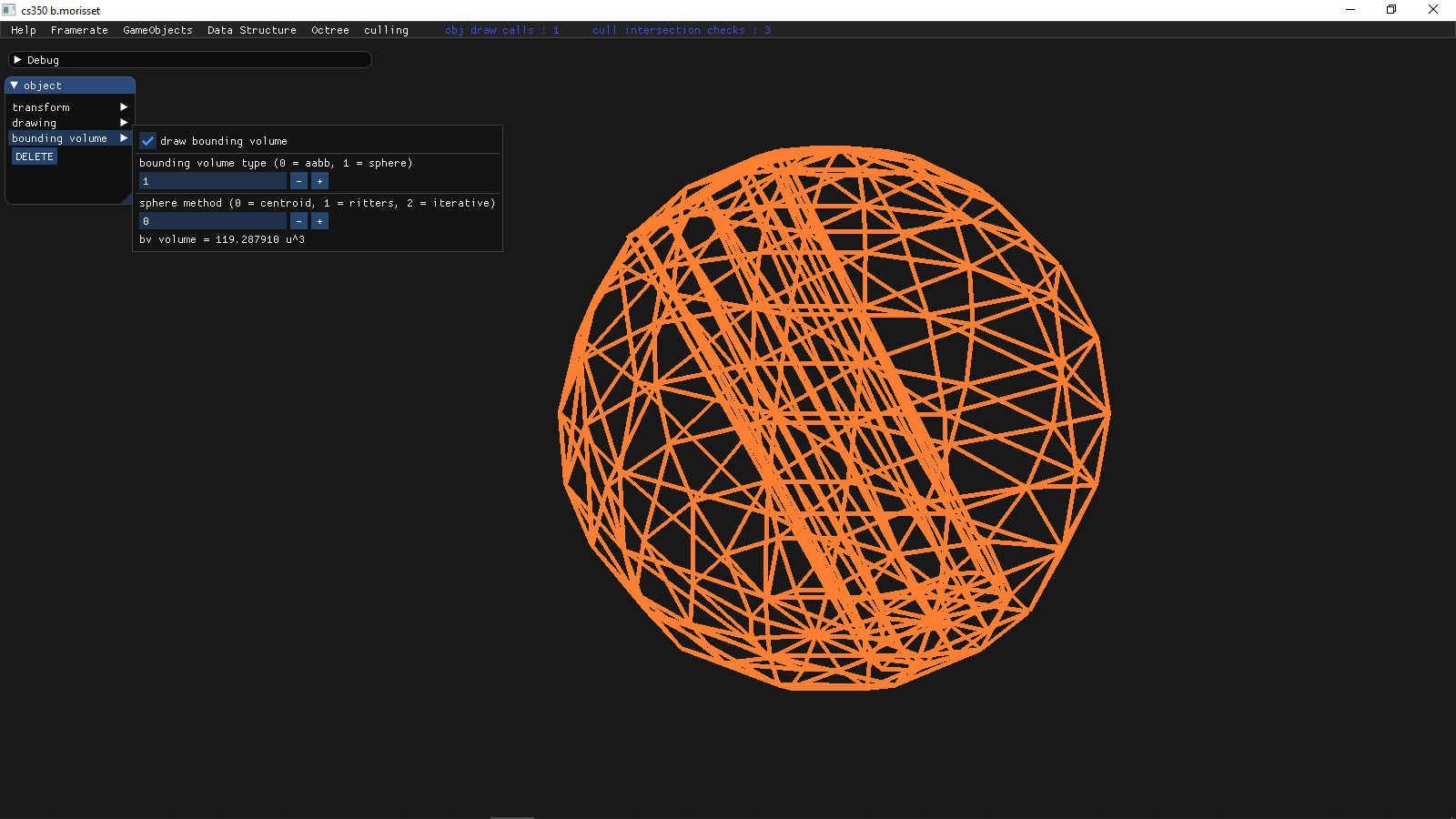Decrease sphere method with minus button
Viewport: 1456px width, 819px height.
298,221
